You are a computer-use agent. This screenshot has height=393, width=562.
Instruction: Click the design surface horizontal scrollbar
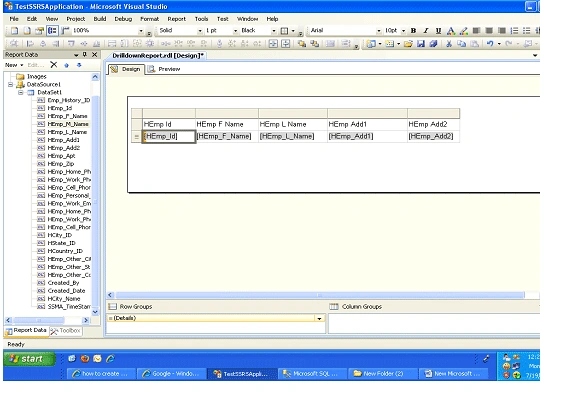[320, 295]
